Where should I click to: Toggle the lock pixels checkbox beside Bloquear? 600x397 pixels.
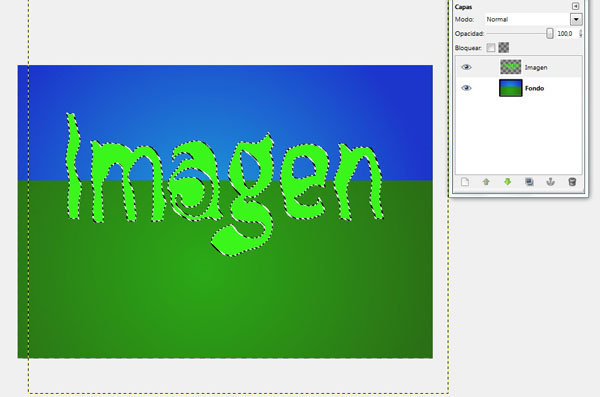(x=491, y=47)
